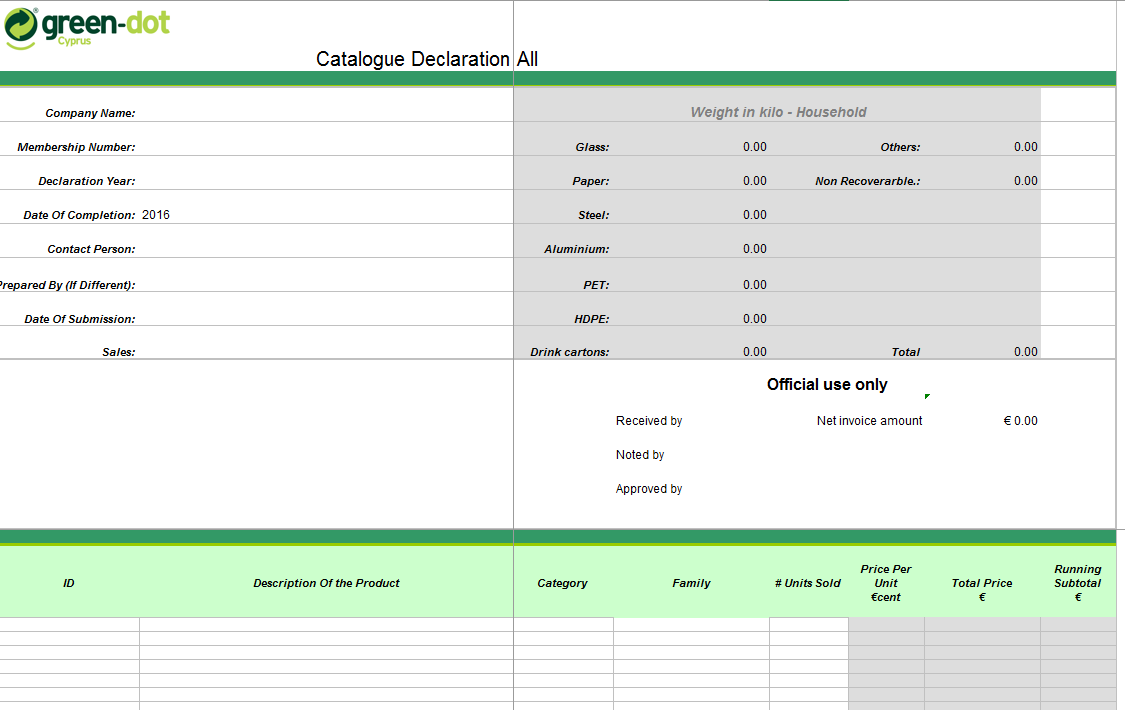Click the Category column header
1125x710 pixels.
[x=562, y=583]
